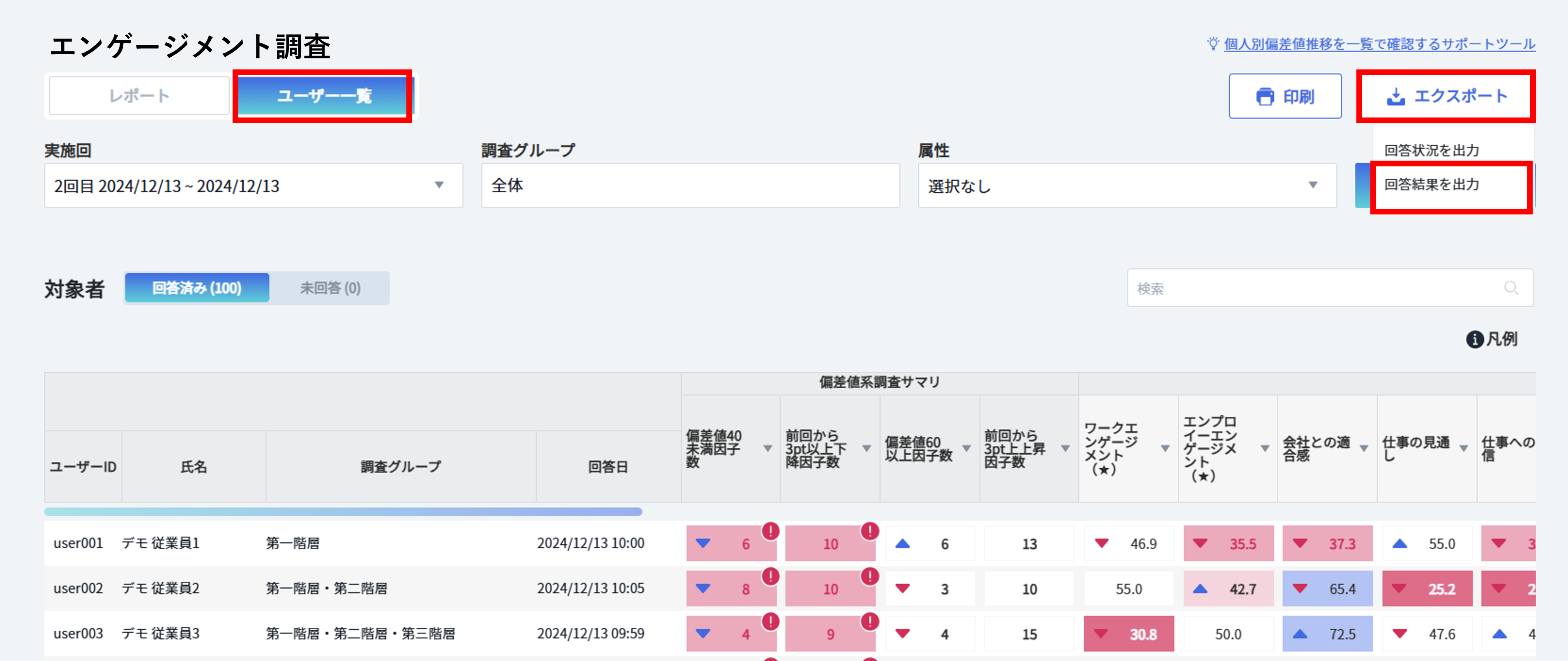Click the value 15 in user003 row
This screenshot has height=661, width=1568.
pos(1029,634)
